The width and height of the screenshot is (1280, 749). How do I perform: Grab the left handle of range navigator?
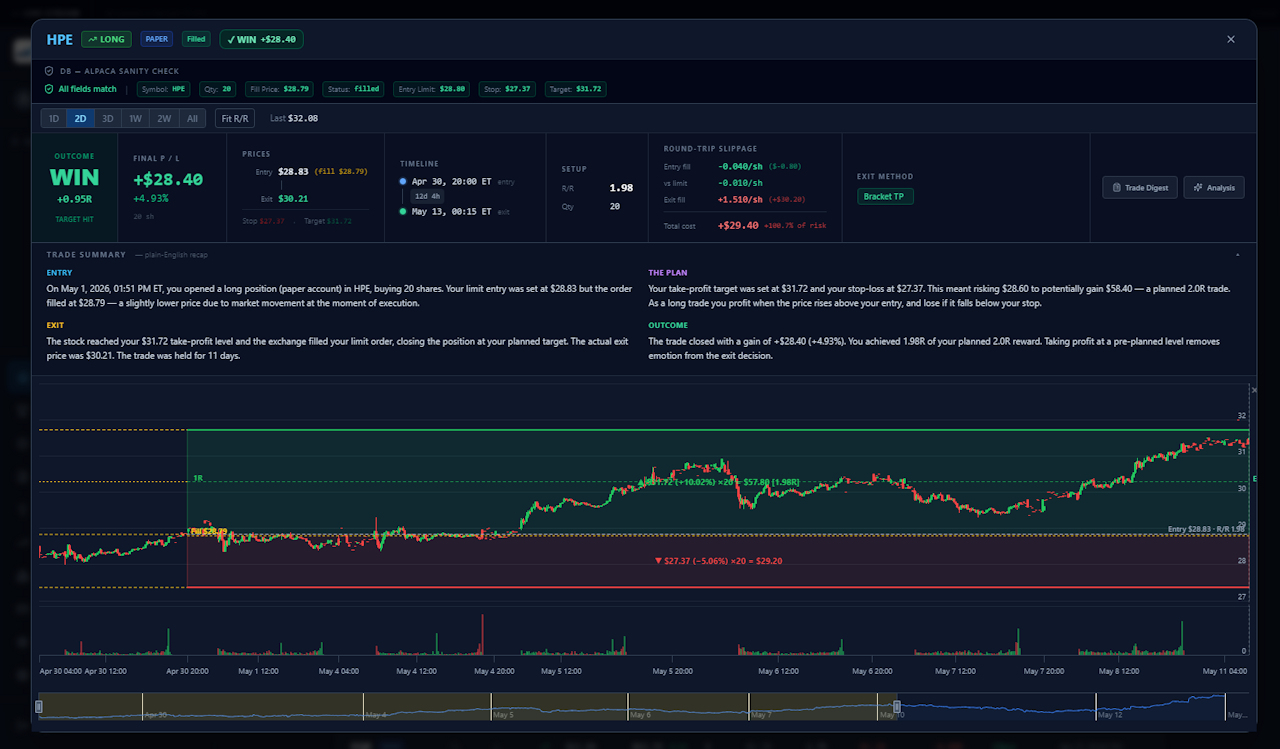(x=39, y=707)
